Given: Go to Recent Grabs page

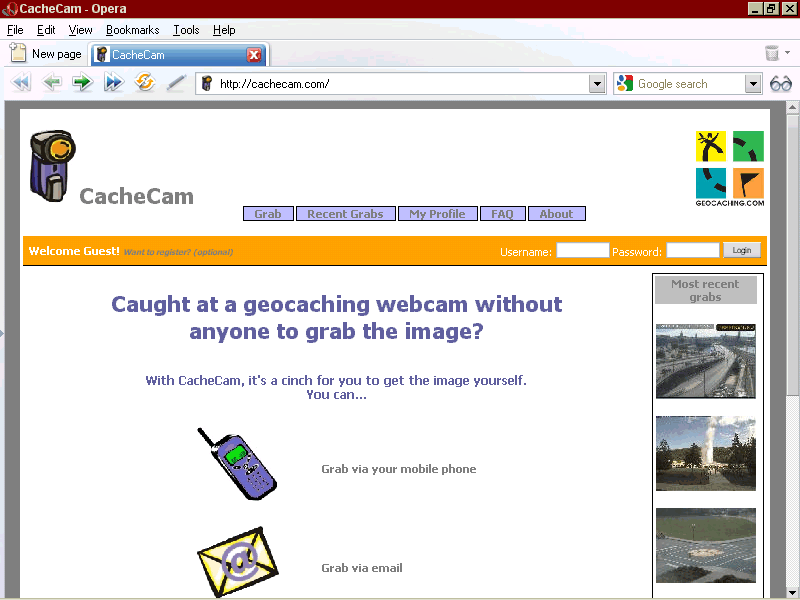Looking at the screenshot, I should pos(345,214).
